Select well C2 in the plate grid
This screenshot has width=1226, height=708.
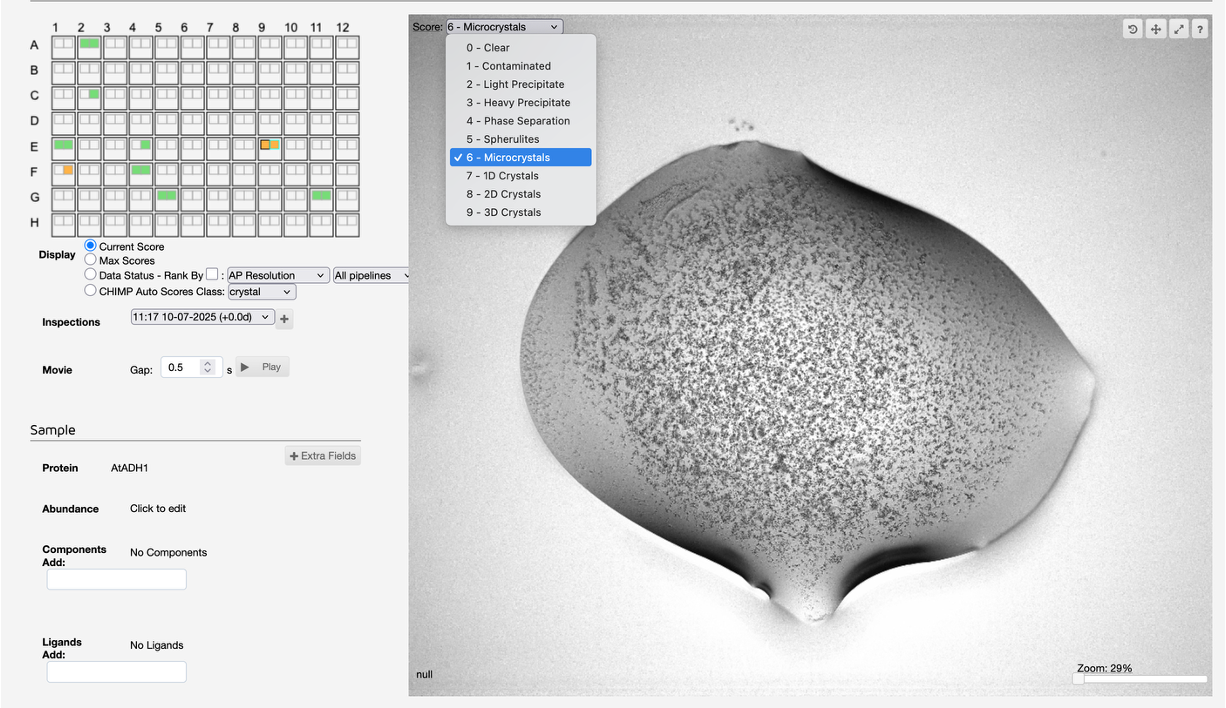point(89,97)
